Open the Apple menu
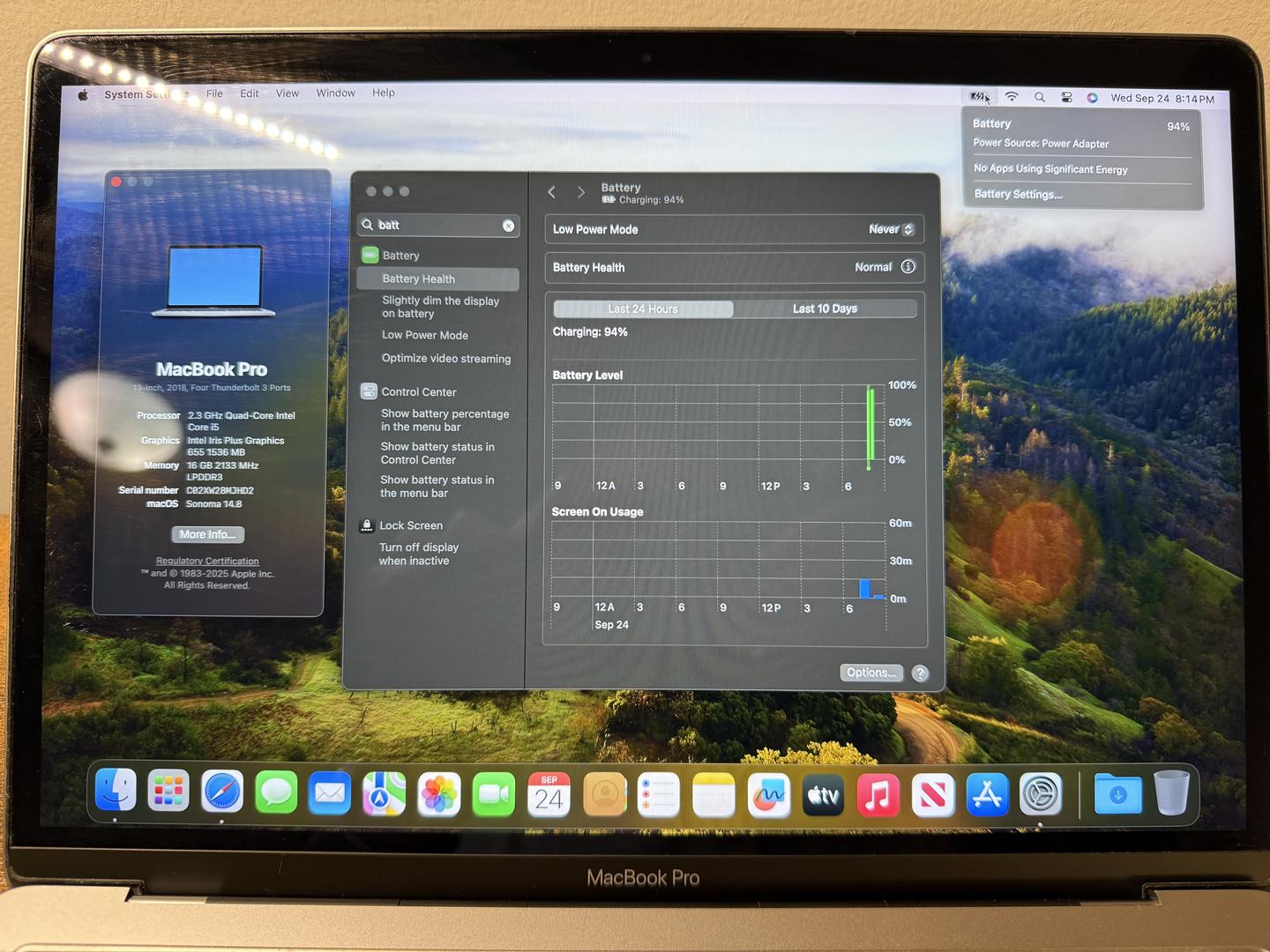 point(83,95)
